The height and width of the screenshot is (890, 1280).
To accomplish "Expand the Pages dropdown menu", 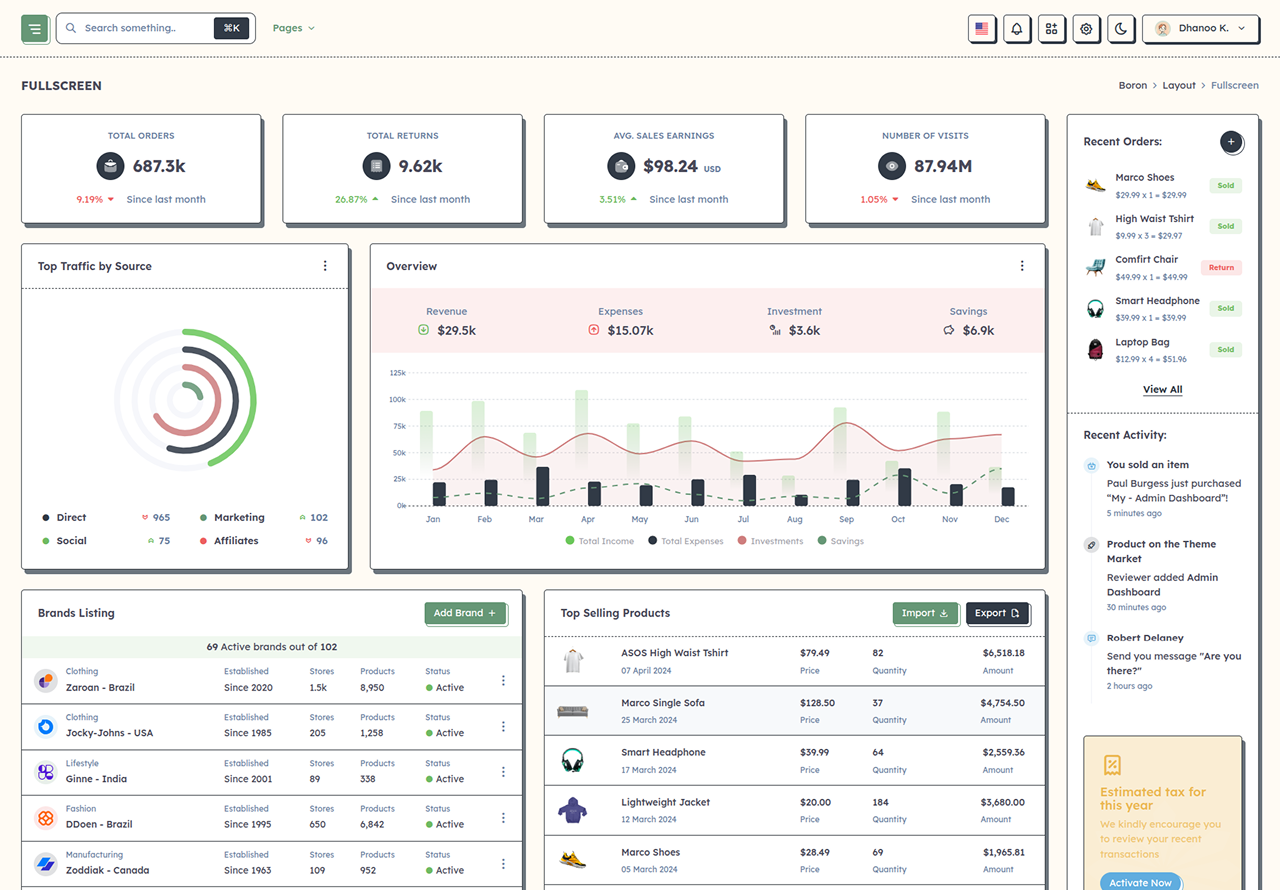I will tap(294, 28).
